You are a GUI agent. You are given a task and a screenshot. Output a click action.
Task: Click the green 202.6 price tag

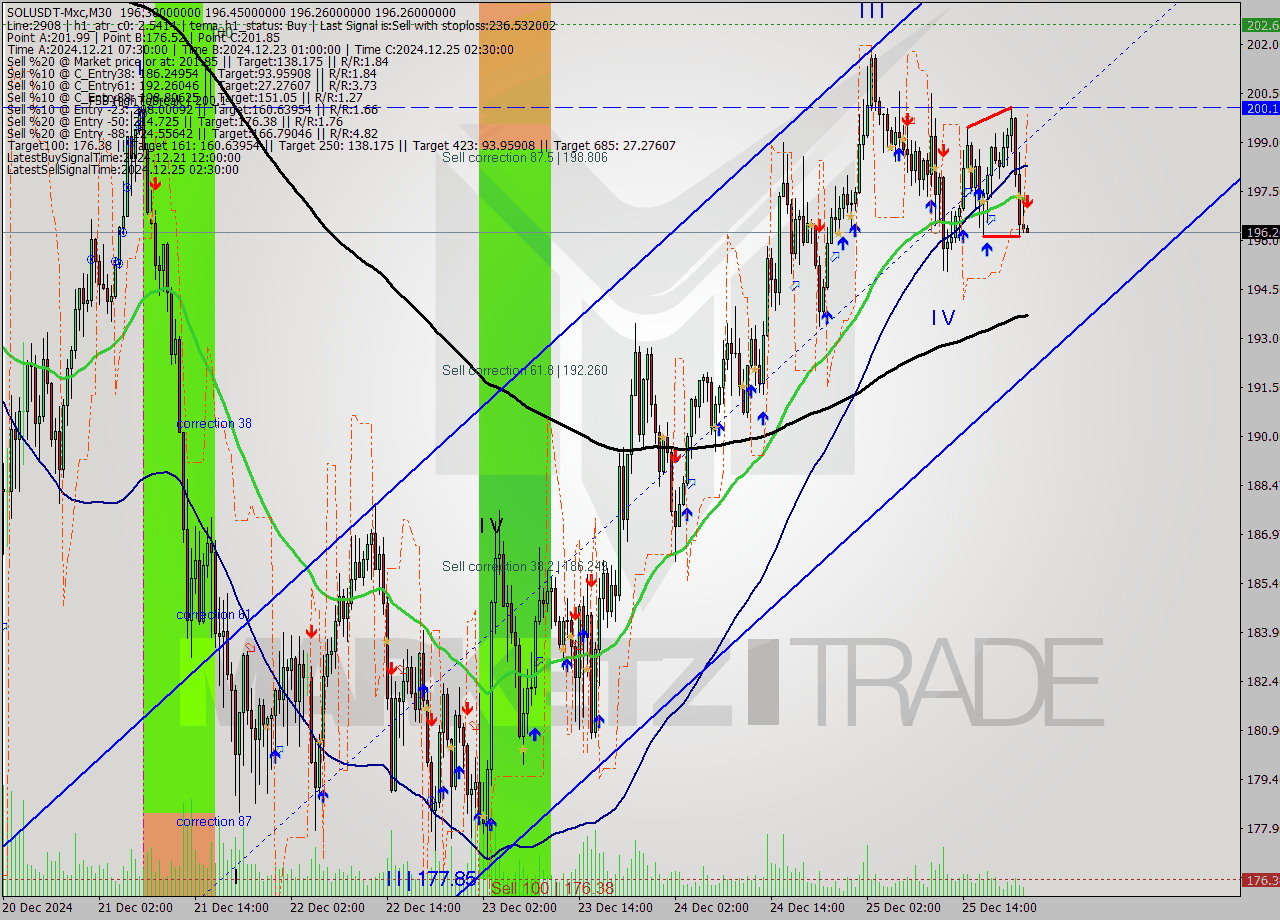click(1260, 24)
